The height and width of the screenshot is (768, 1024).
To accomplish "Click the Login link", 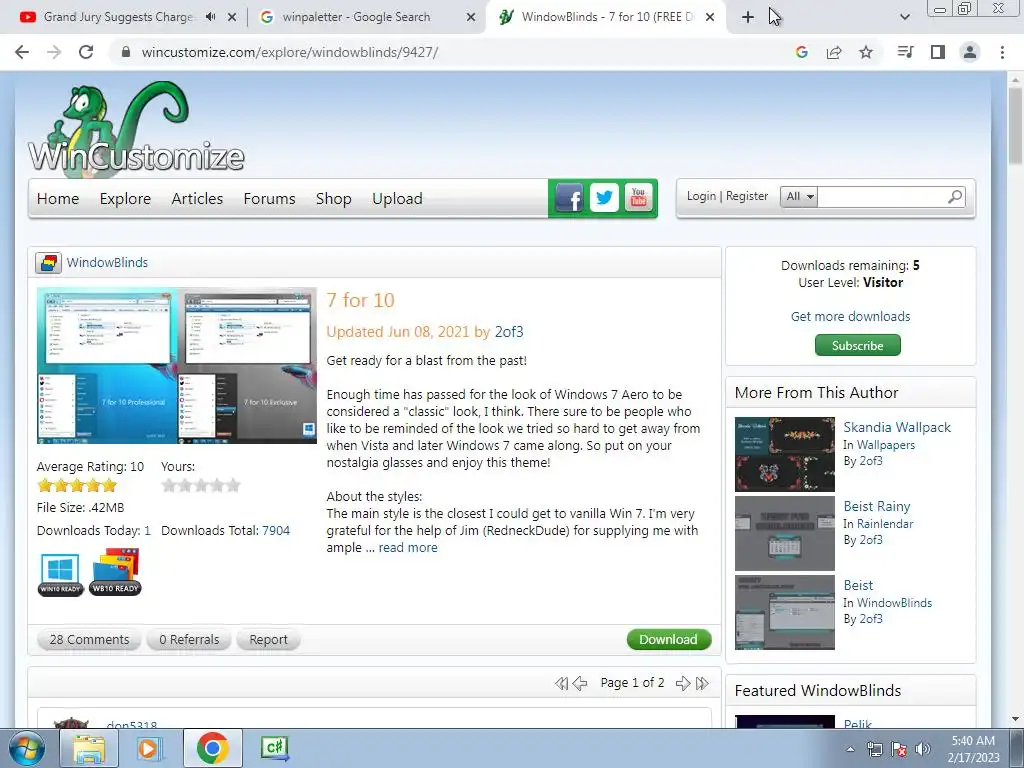I will pos(701,196).
